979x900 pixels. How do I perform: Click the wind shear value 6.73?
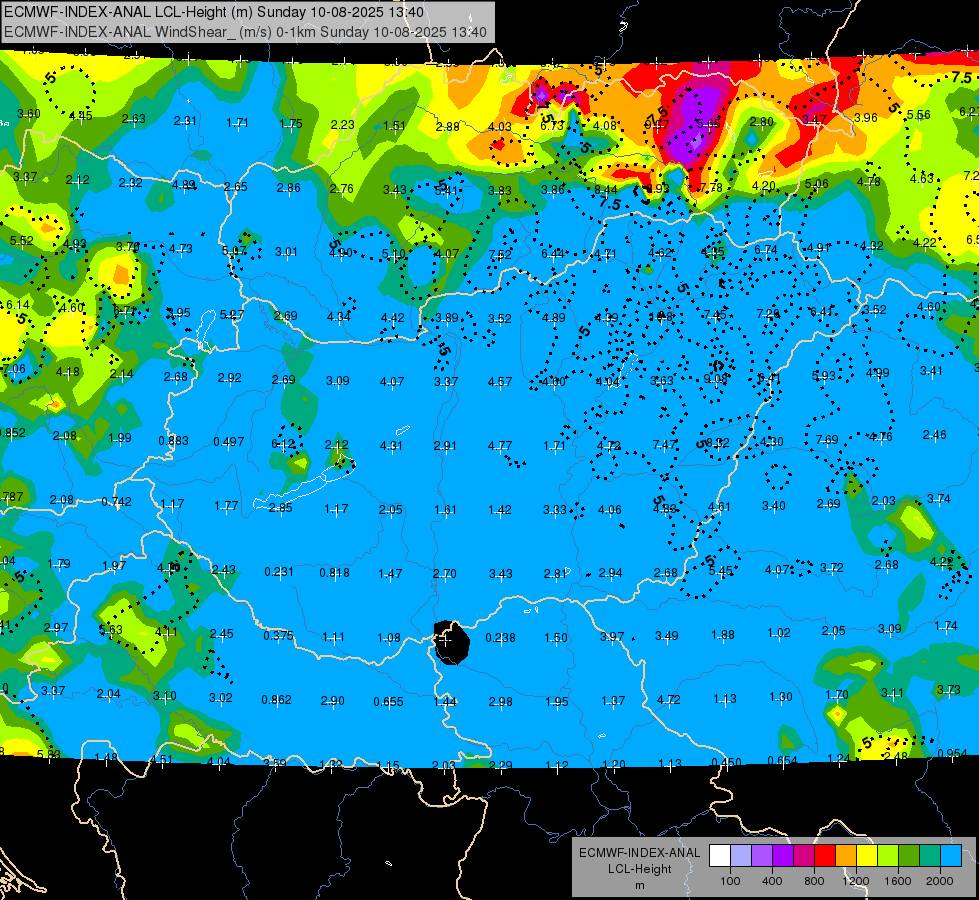[x=553, y=126]
